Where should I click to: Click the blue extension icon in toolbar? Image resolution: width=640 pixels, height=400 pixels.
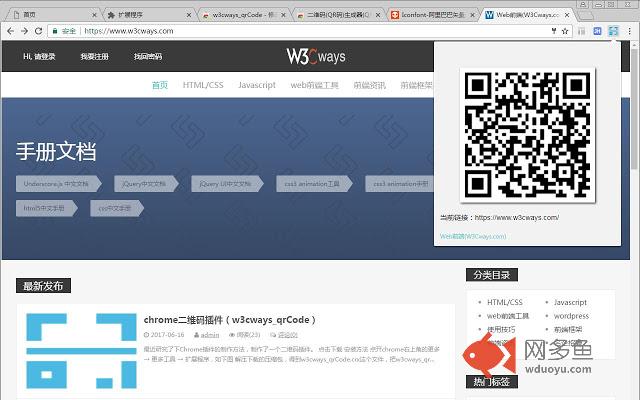tap(597, 31)
